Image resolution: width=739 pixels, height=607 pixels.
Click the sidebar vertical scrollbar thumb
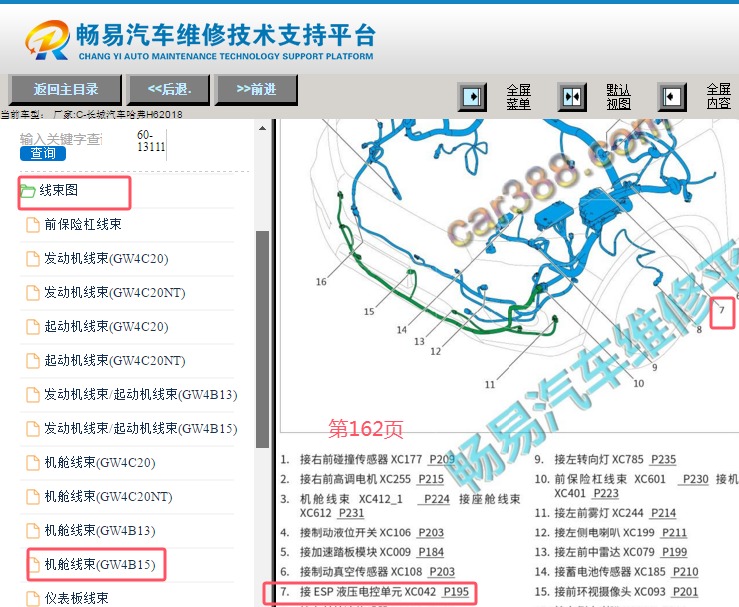click(263, 339)
